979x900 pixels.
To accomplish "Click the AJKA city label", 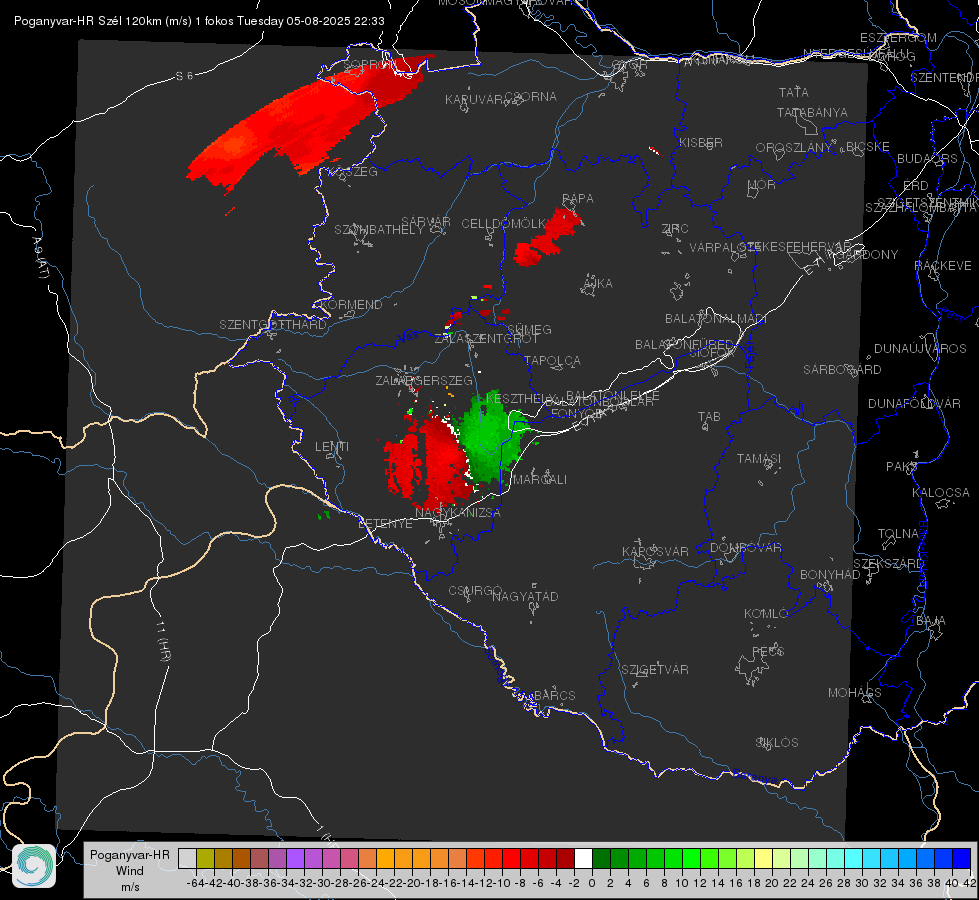I will point(598,283).
